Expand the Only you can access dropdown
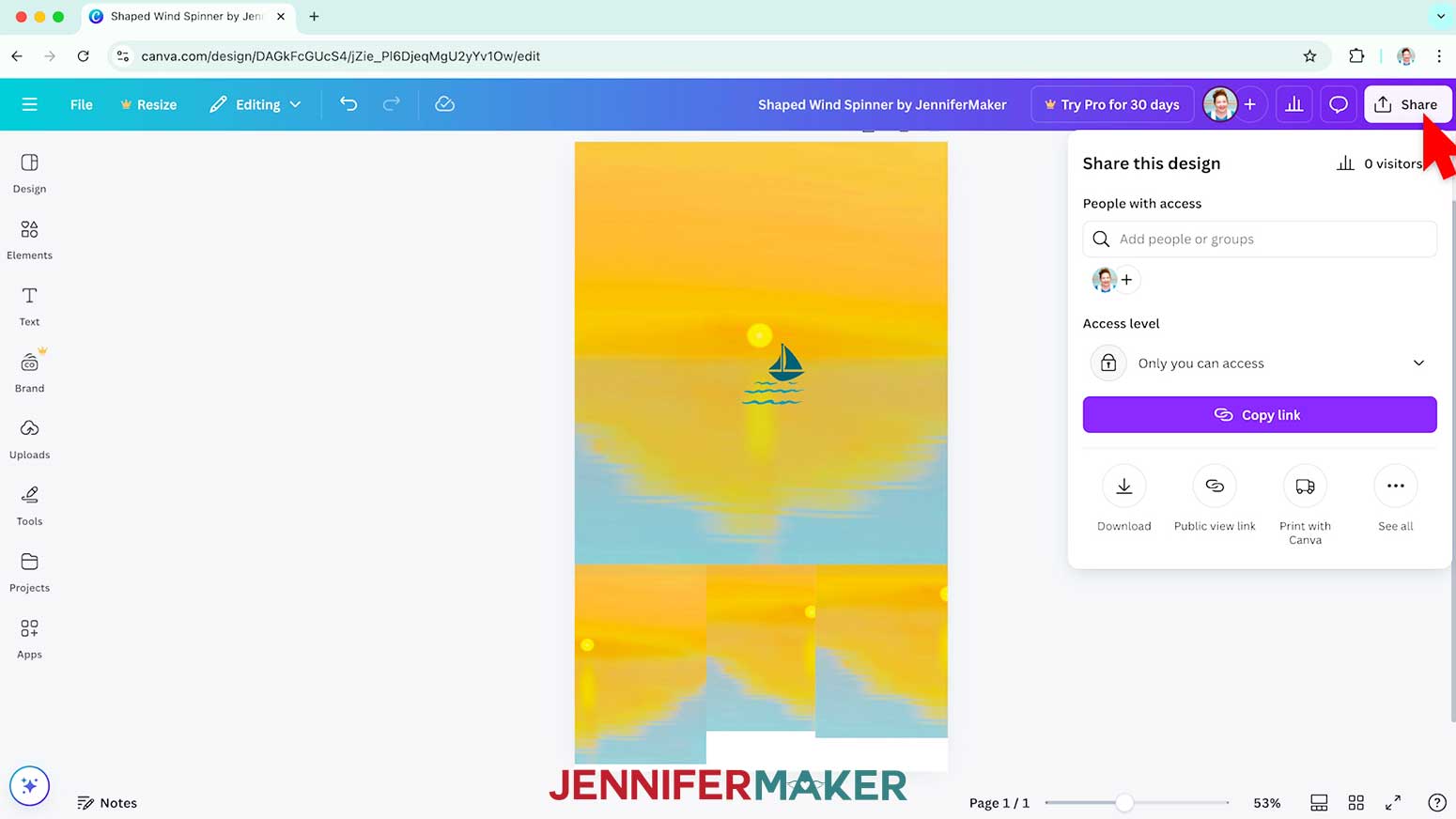 (x=1260, y=363)
